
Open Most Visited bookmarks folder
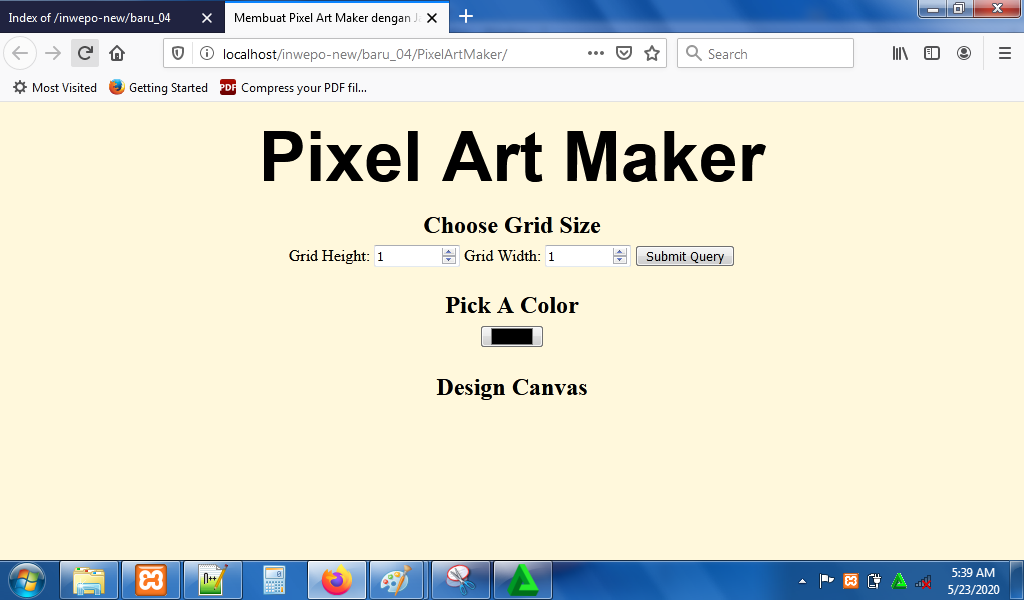[x=55, y=87]
